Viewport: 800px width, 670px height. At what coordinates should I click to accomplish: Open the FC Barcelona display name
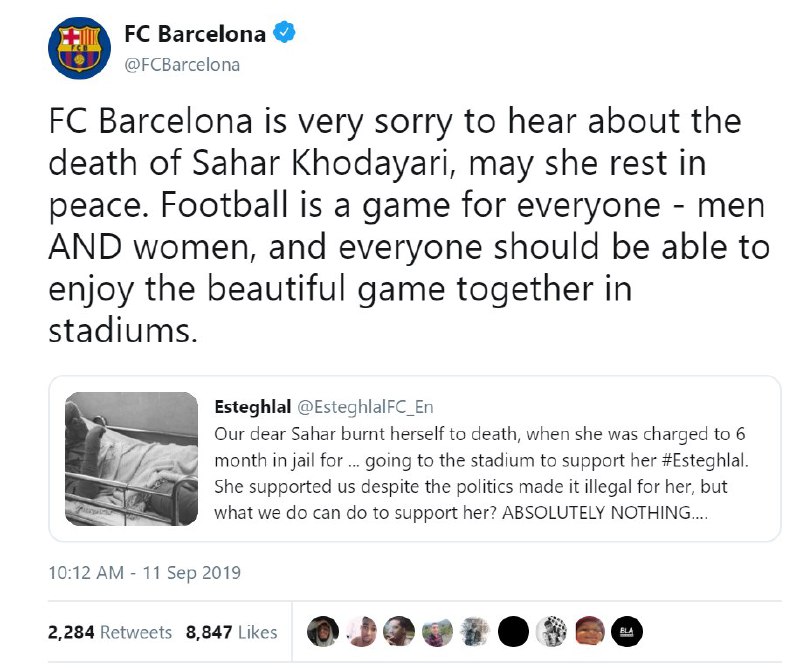(x=195, y=34)
